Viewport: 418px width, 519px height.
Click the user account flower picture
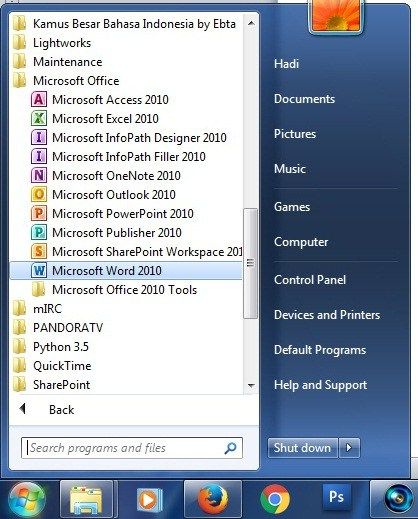click(x=336, y=16)
